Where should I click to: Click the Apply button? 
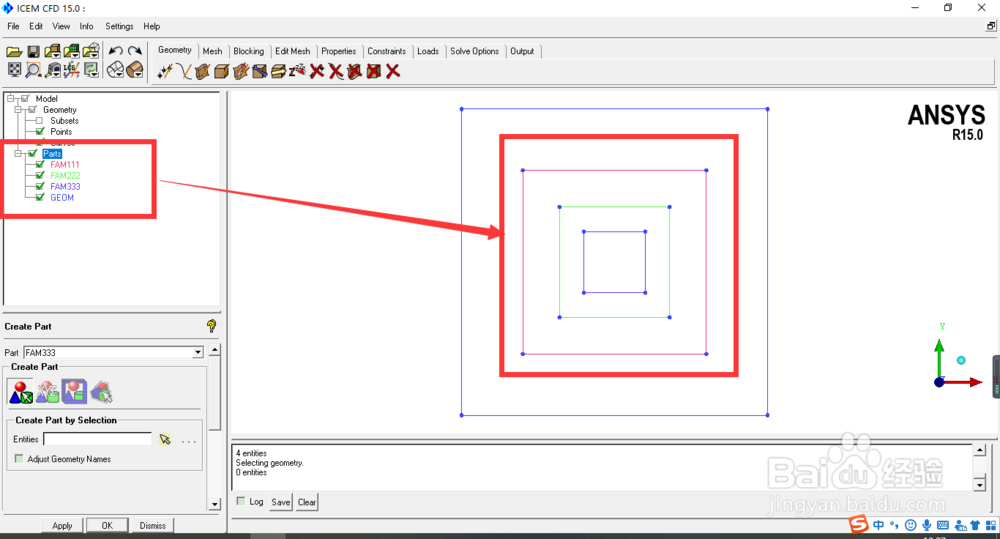point(62,526)
